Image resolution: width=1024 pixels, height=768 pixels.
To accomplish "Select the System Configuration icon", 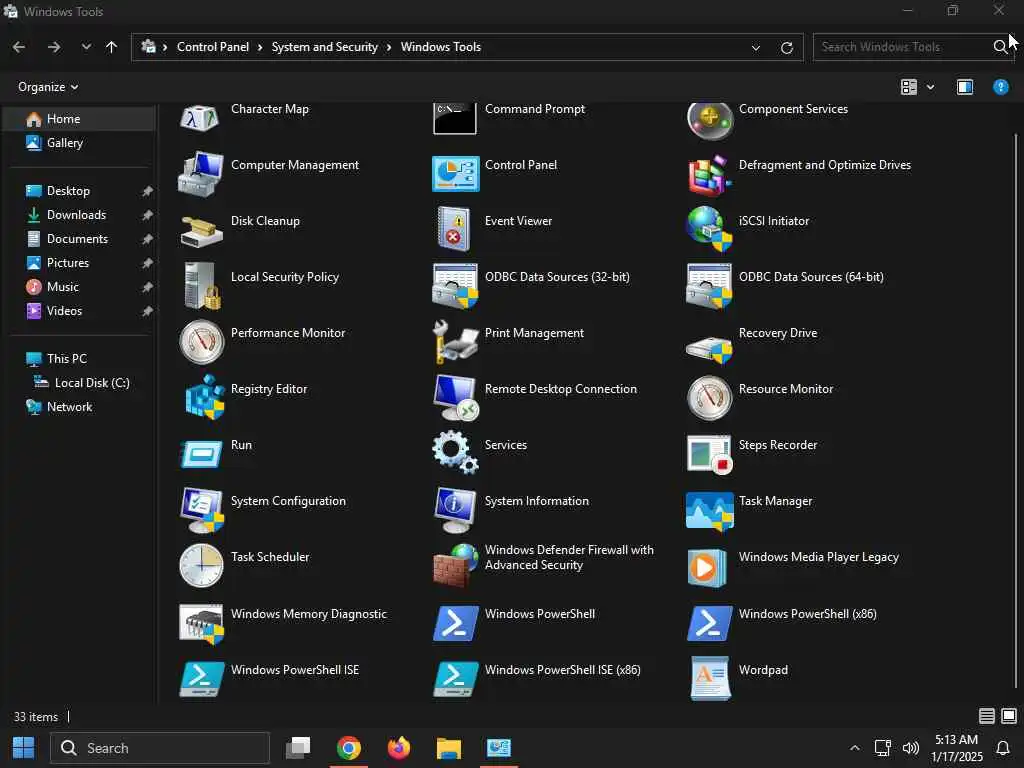I will pyautogui.click(x=202, y=510).
